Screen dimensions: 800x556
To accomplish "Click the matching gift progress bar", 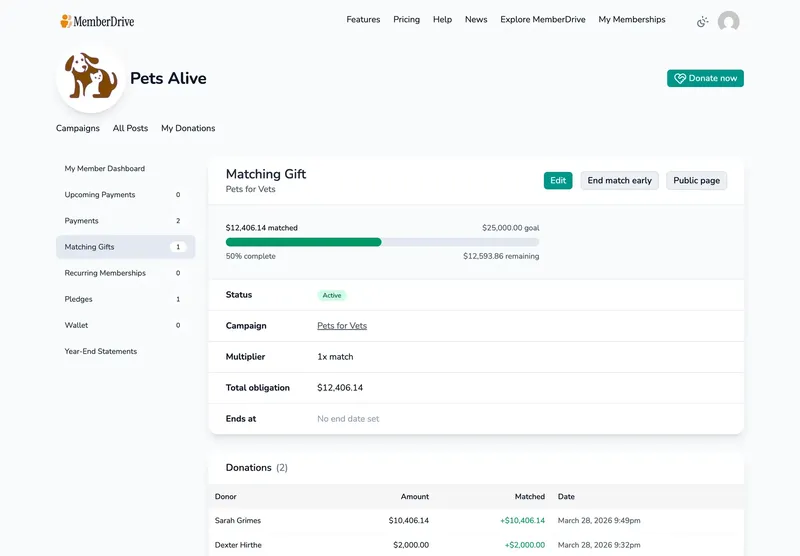I will tap(382, 242).
